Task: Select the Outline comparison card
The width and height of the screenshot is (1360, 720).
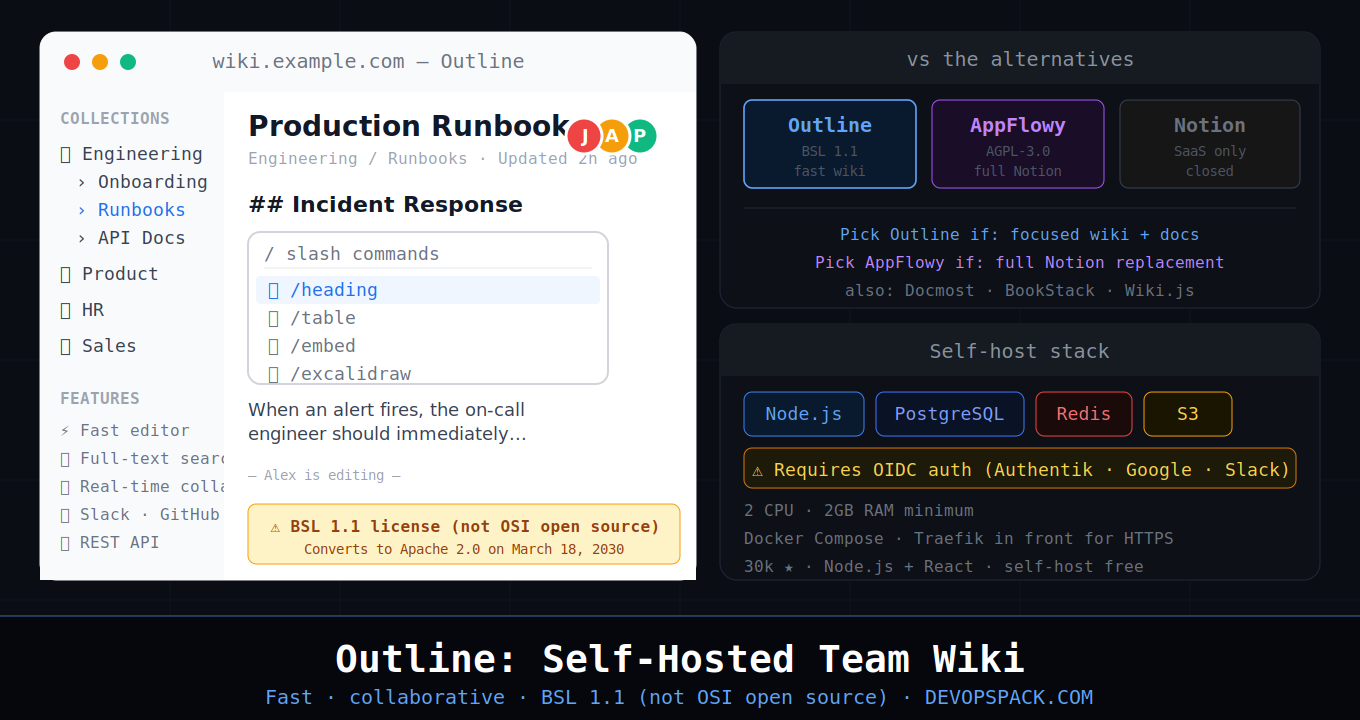Action: (x=830, y=144)
